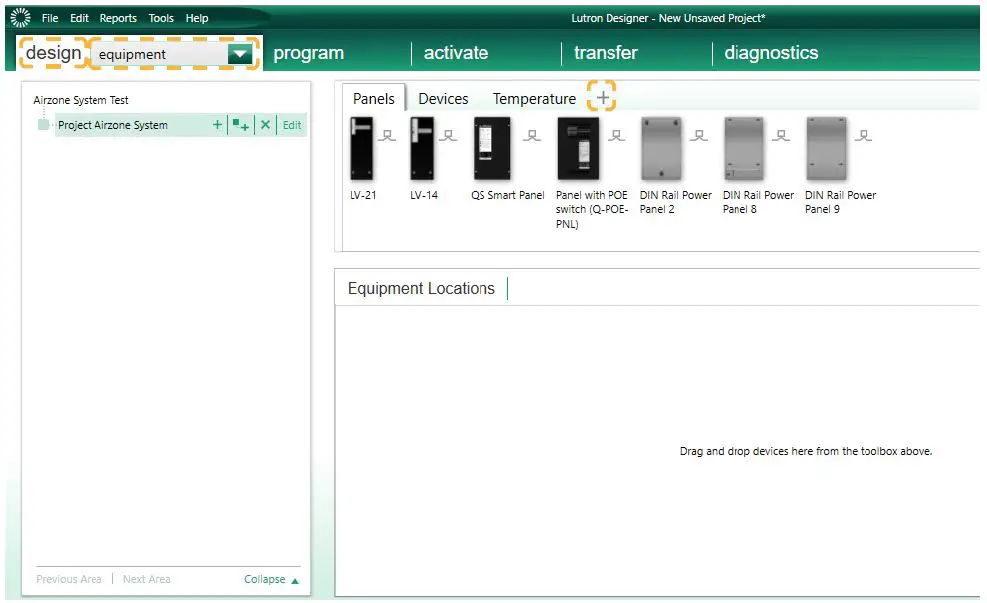Select the QS Smart Panel icon
Screen dimensions: 987x603
[x=492, y=150]
